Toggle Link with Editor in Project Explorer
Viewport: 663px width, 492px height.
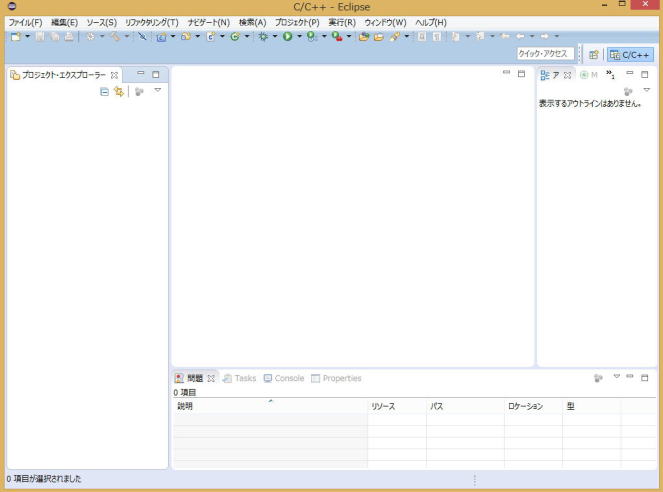click(x=119, y=91)
